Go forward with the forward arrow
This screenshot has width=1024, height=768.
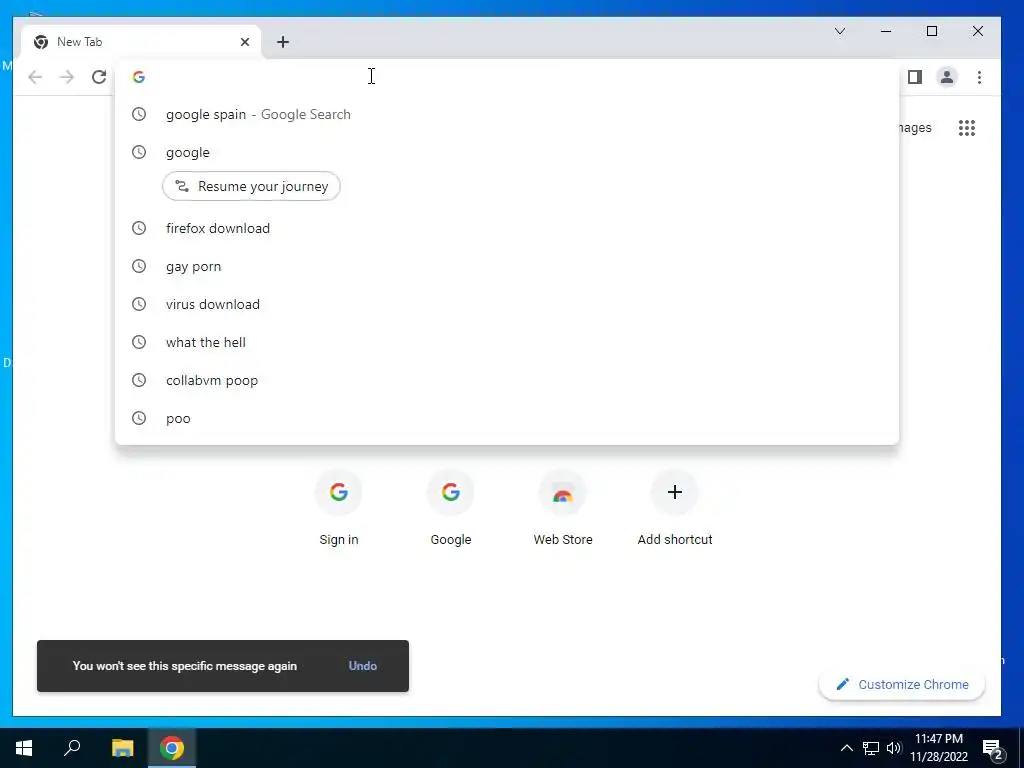point(67,77)
